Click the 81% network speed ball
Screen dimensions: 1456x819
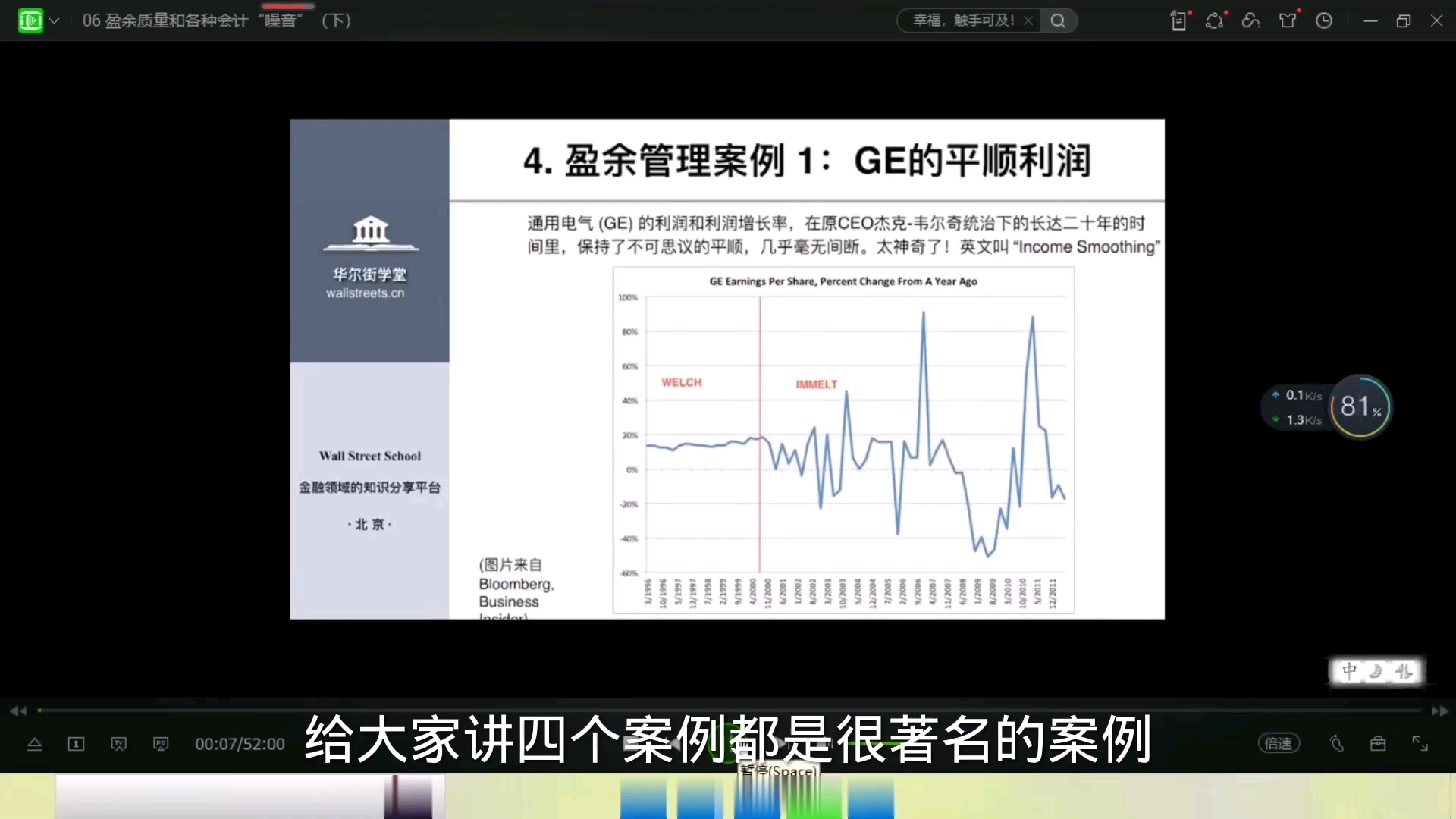1361,406
